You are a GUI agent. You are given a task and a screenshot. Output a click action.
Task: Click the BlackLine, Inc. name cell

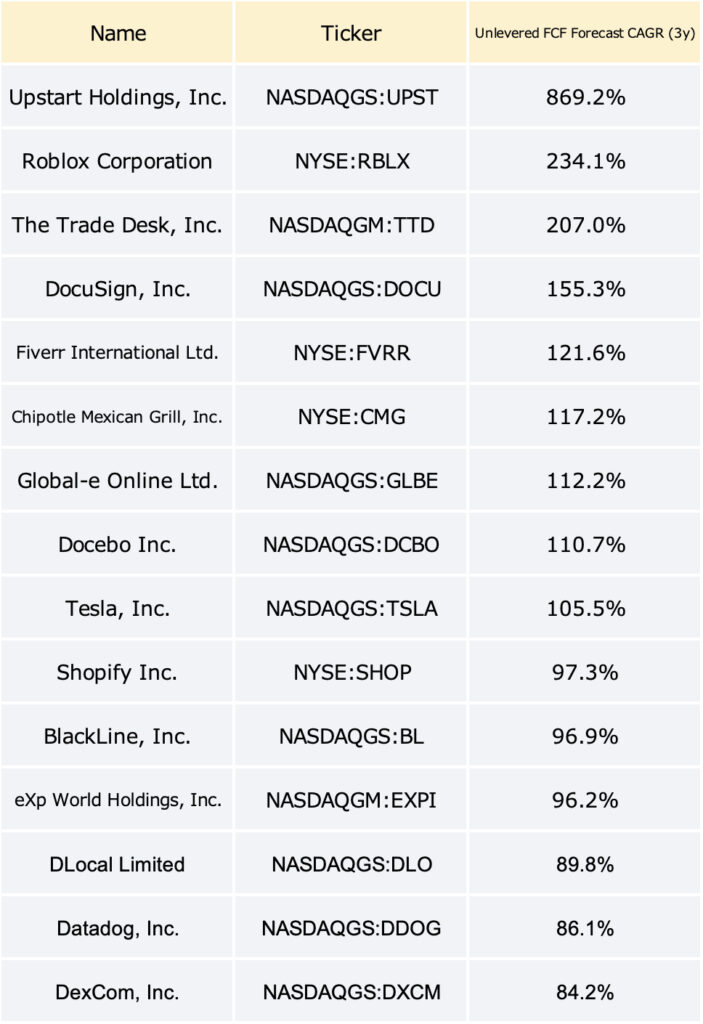(x=117, y=737)
